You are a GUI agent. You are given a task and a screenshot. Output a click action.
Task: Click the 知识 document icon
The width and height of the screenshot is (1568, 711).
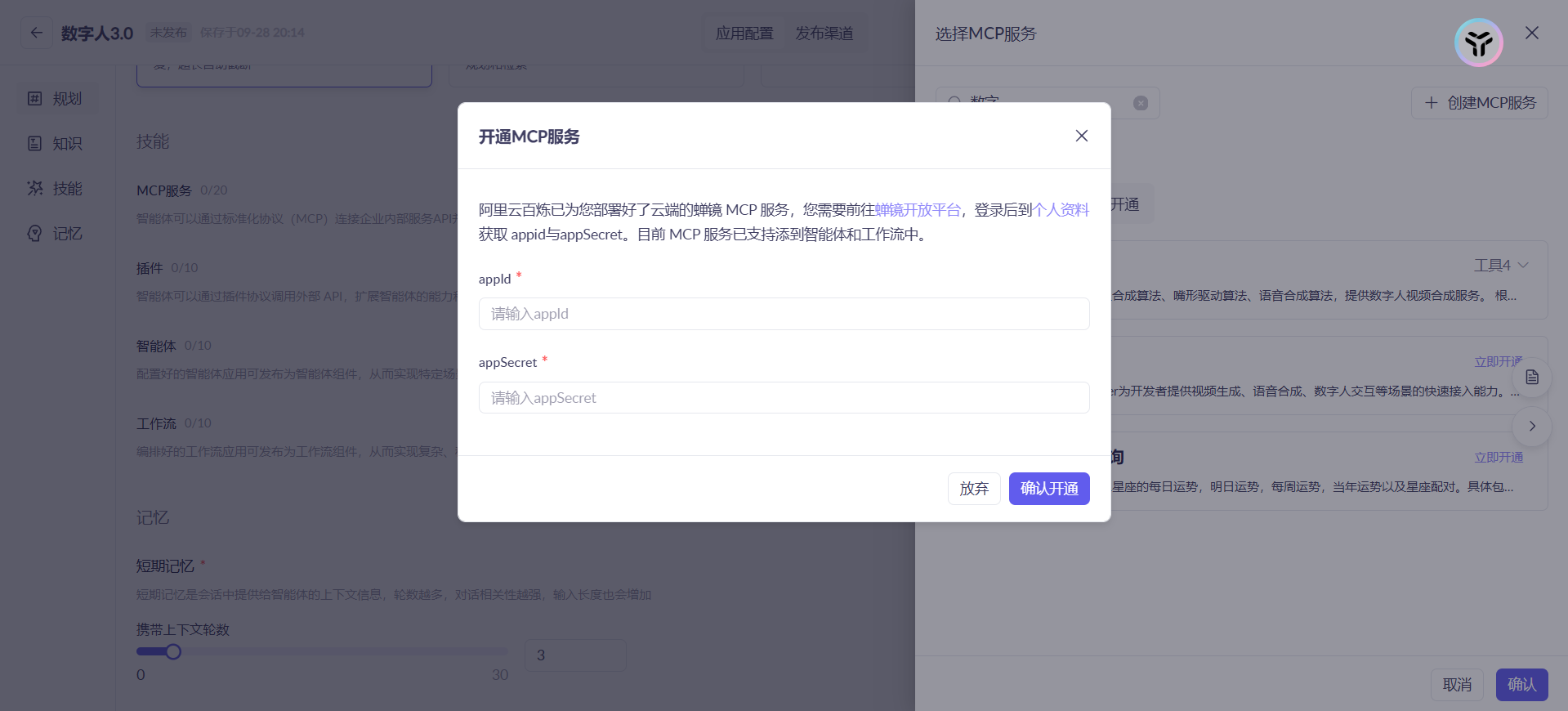[34, 144]
